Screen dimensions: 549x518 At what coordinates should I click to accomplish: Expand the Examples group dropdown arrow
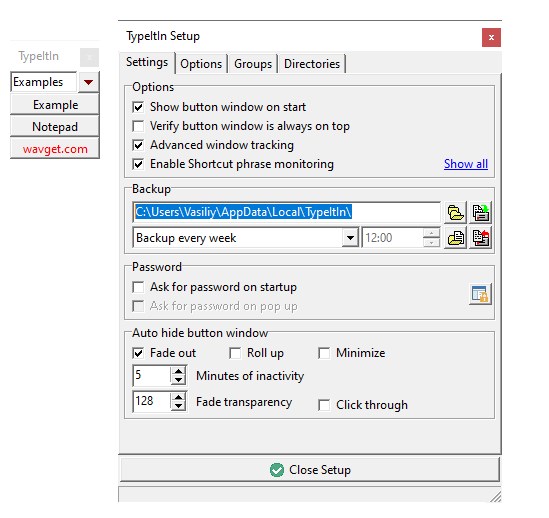coord(88,82)
